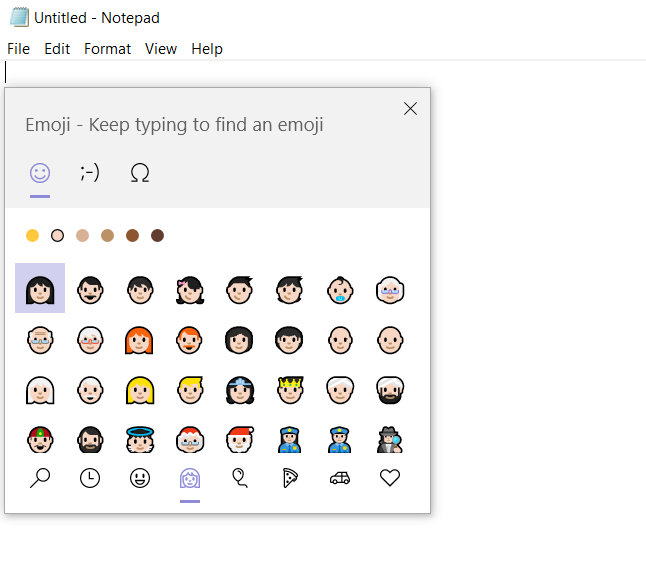Pick the blonde long-haired woman emoji
The image size is (646, 567).
(140, 390)
